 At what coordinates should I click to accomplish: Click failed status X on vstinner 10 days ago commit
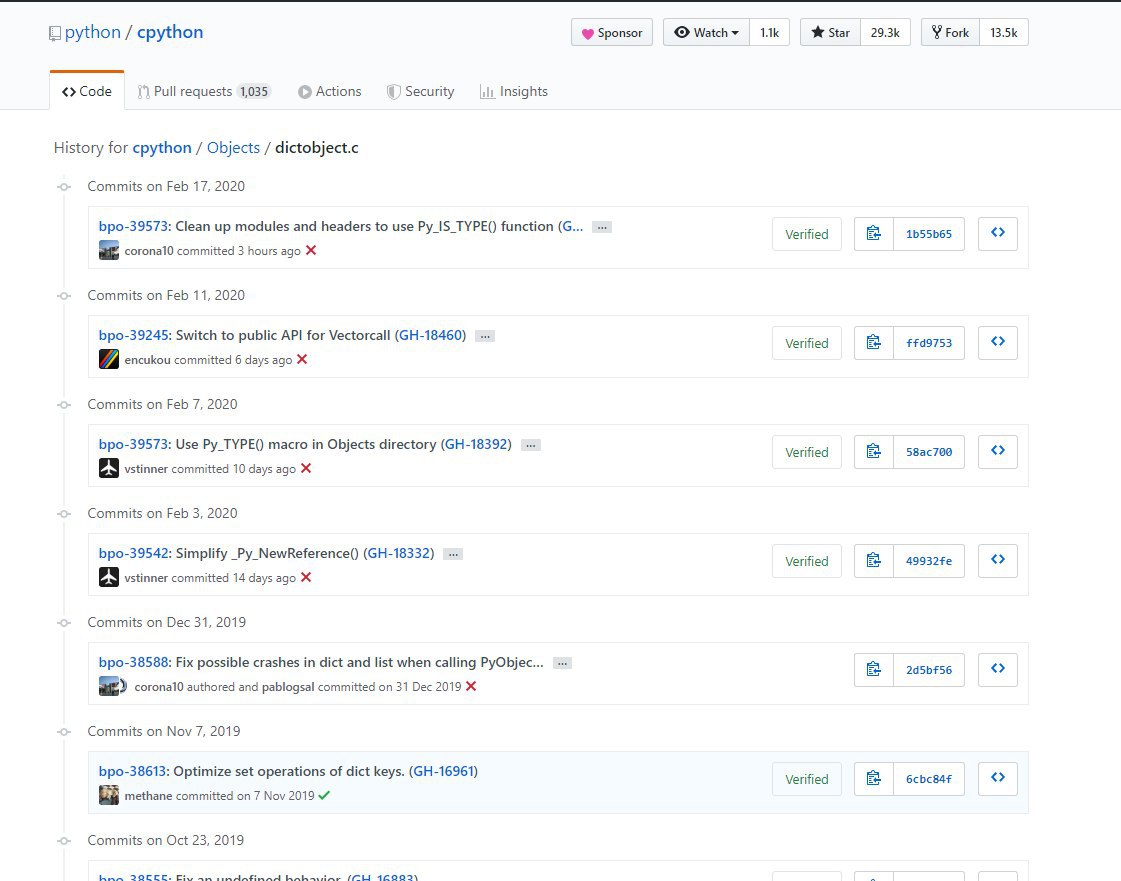tap(306, 468)
